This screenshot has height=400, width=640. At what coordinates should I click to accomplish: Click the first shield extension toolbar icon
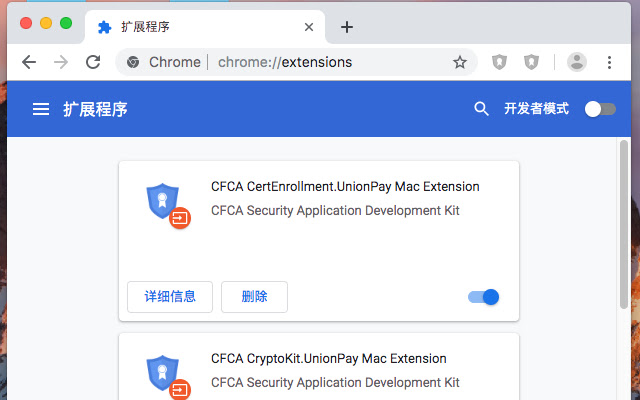pyautogui.click(x=500, y=62)
